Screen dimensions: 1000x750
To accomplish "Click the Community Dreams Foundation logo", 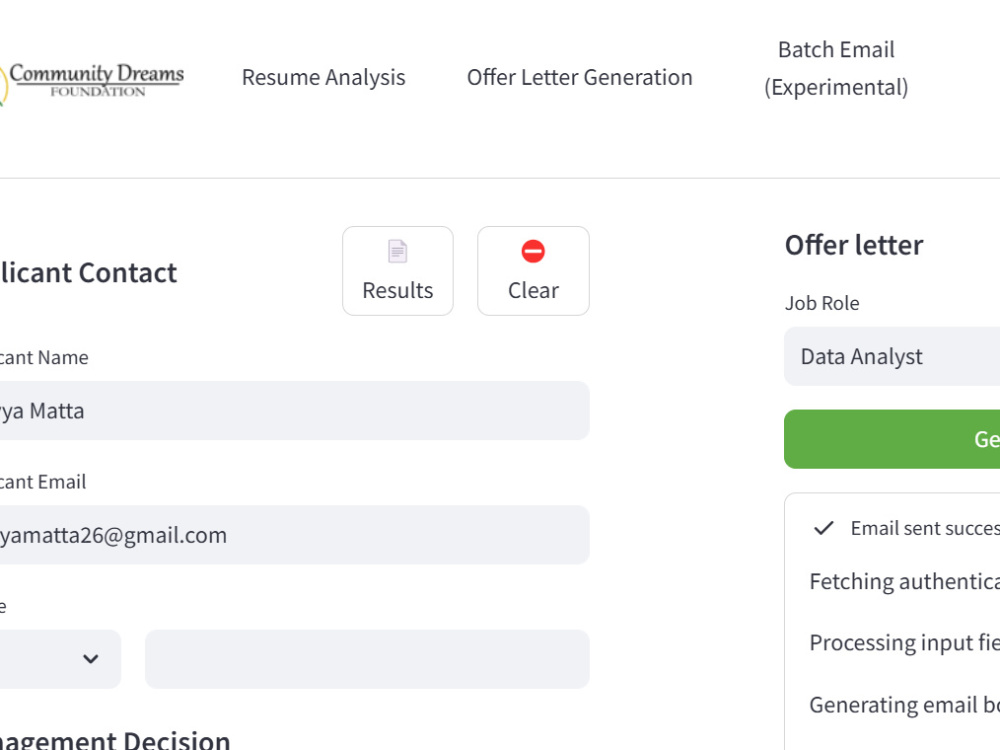I will tap(92, 82).
